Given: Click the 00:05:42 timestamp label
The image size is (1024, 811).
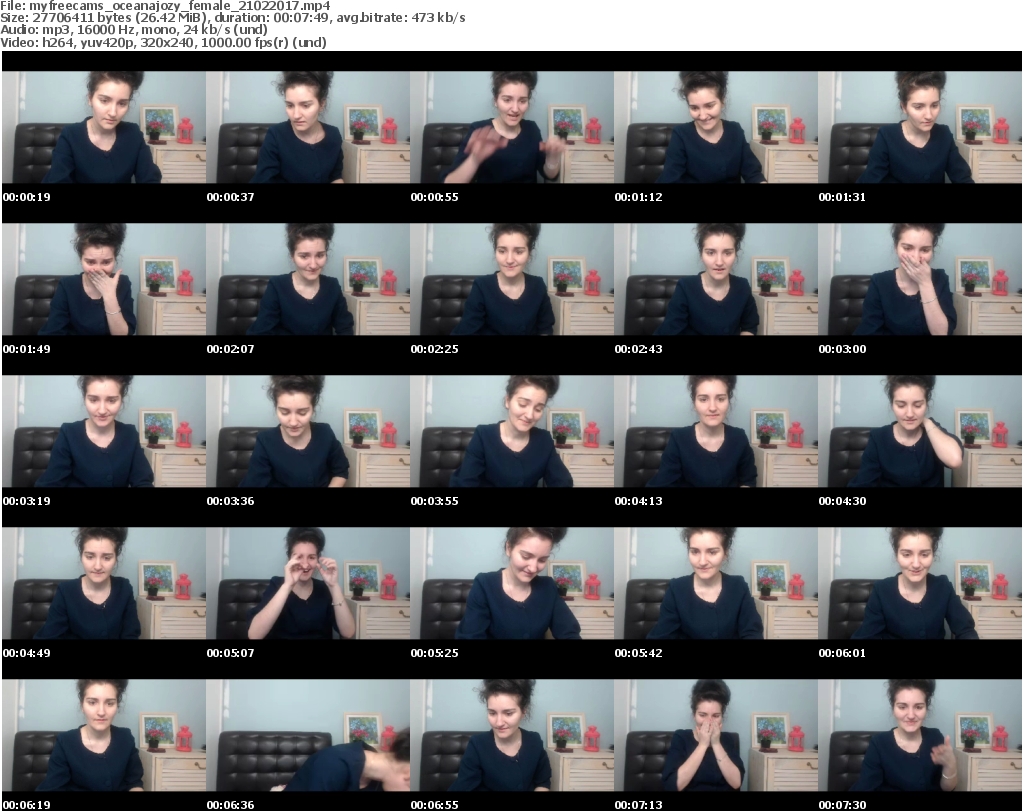Looking at the screenshot, I should tap(638, 653).
